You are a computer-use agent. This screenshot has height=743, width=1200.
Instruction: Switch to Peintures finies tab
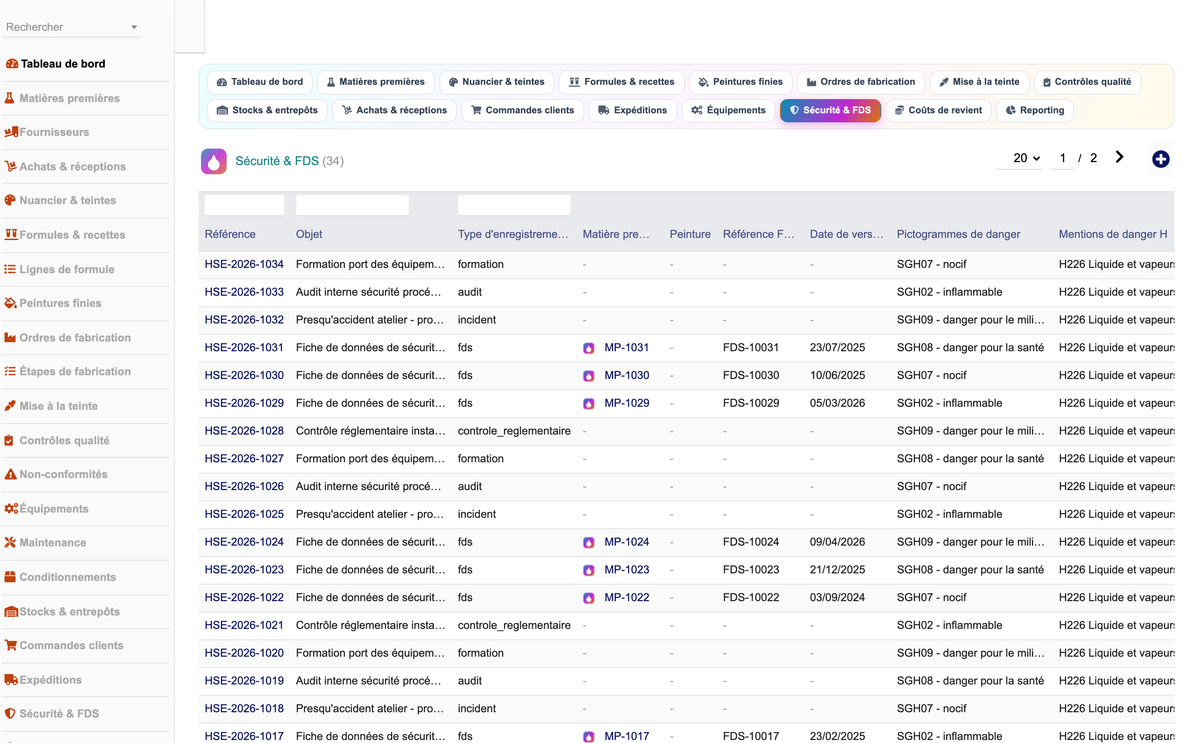click(741, 82)
